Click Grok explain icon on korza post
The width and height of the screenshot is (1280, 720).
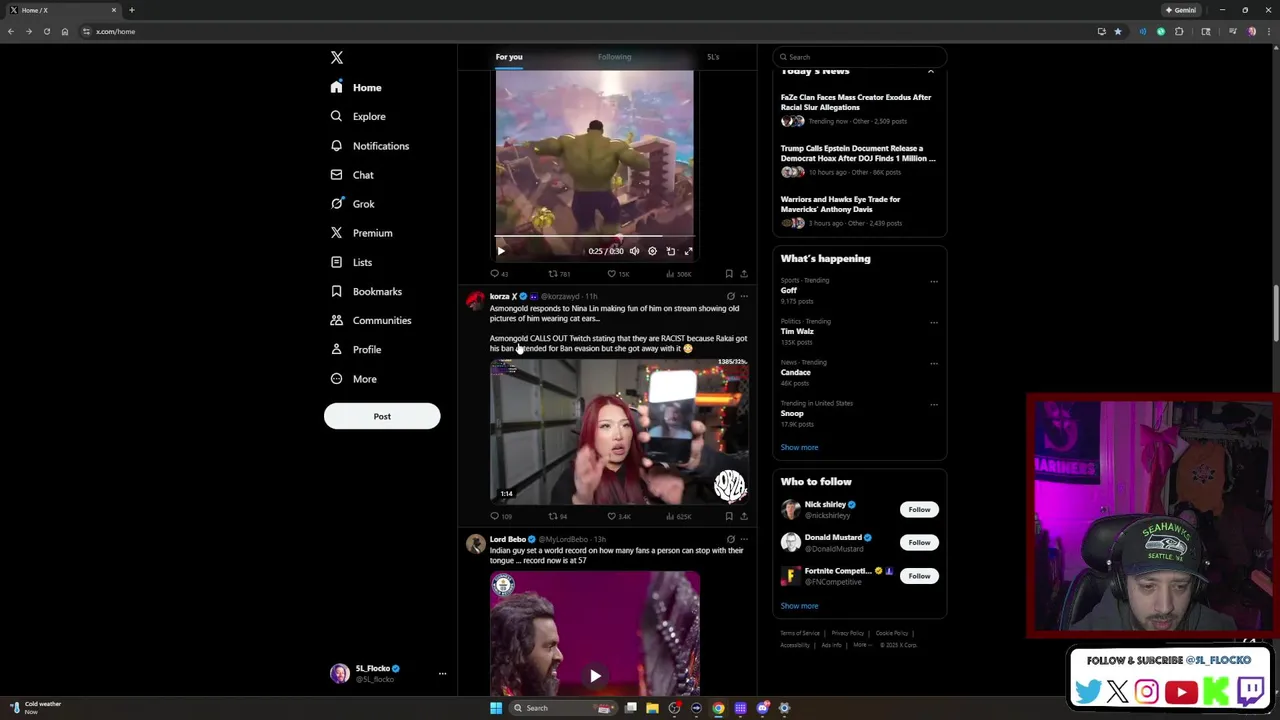tap(730, 297)
